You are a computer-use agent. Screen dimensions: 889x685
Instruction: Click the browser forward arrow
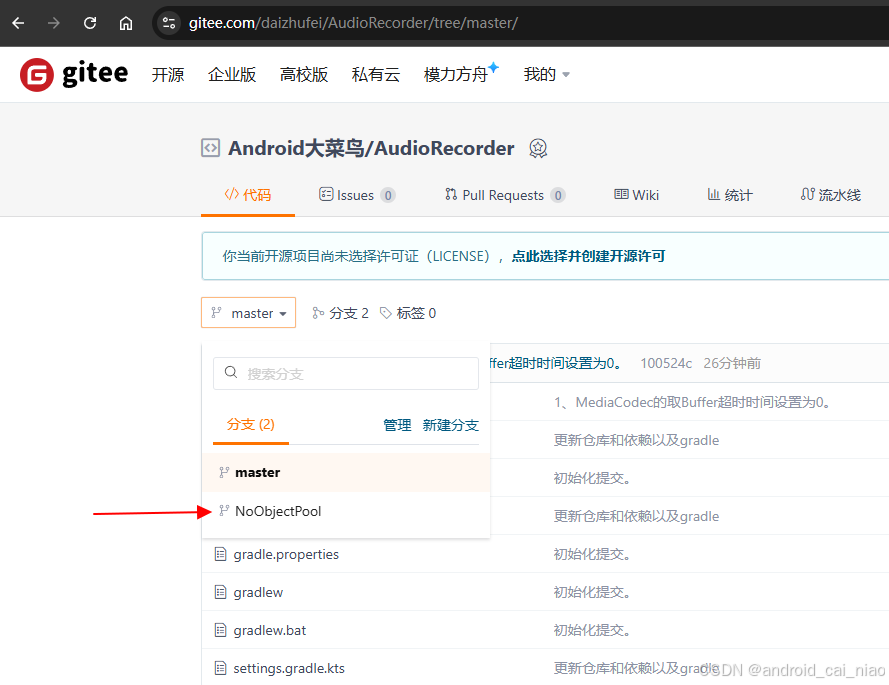[x=54, y=23]
